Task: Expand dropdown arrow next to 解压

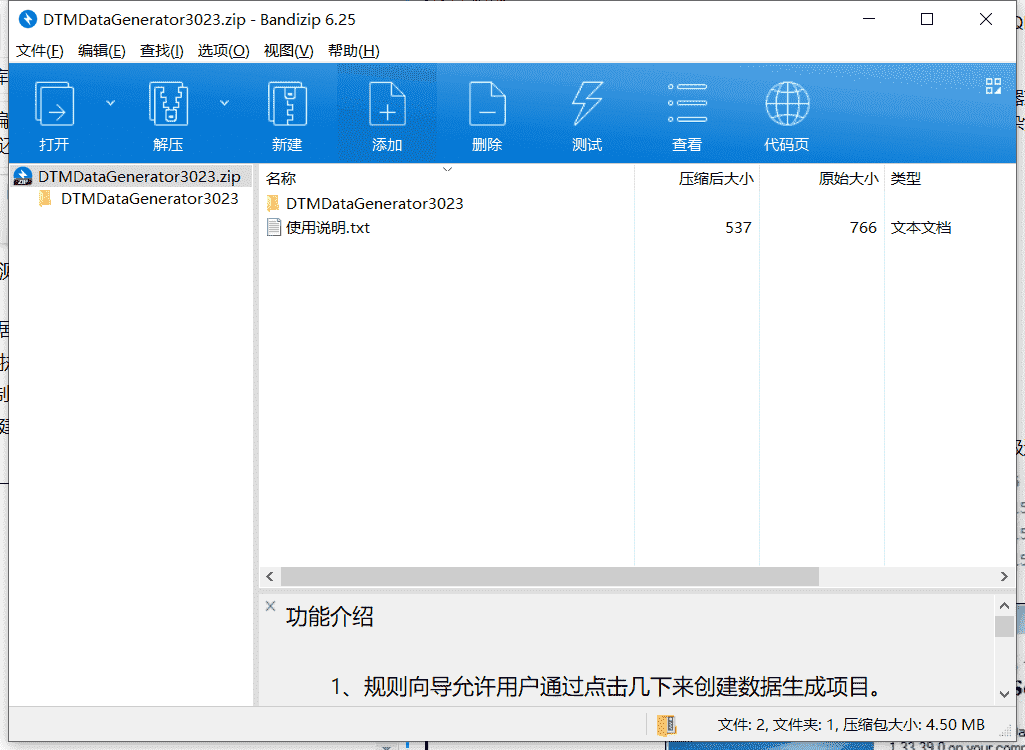Action: (x=224, y=103)
